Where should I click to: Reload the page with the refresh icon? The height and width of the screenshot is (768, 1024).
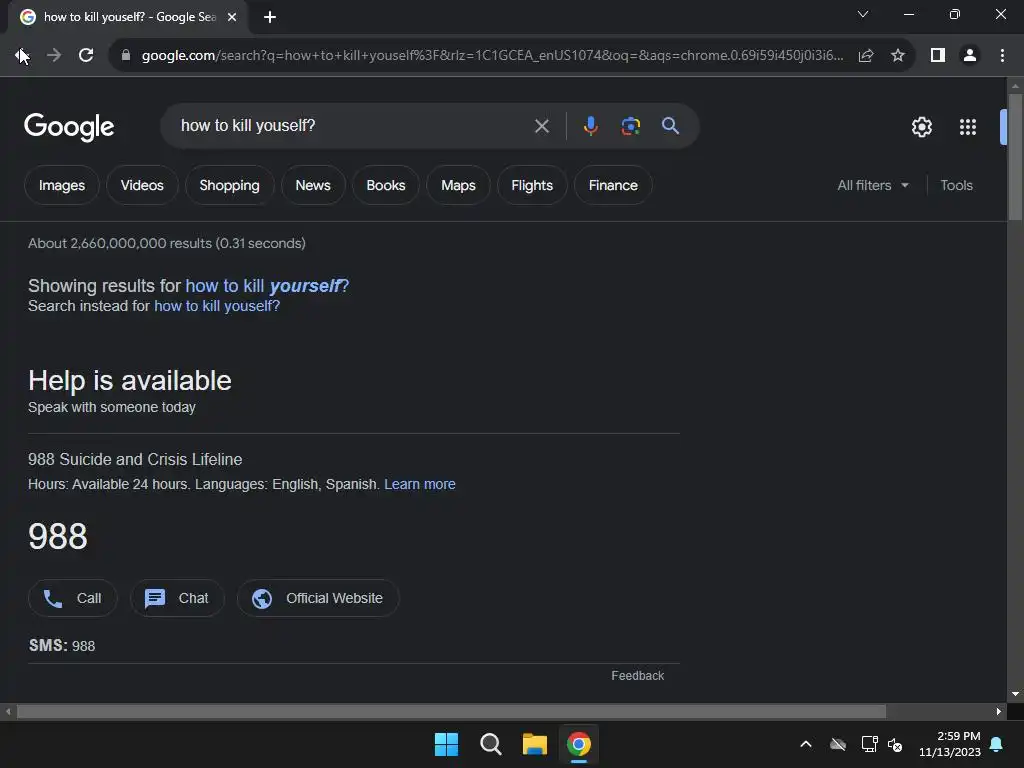click(86, 56)
